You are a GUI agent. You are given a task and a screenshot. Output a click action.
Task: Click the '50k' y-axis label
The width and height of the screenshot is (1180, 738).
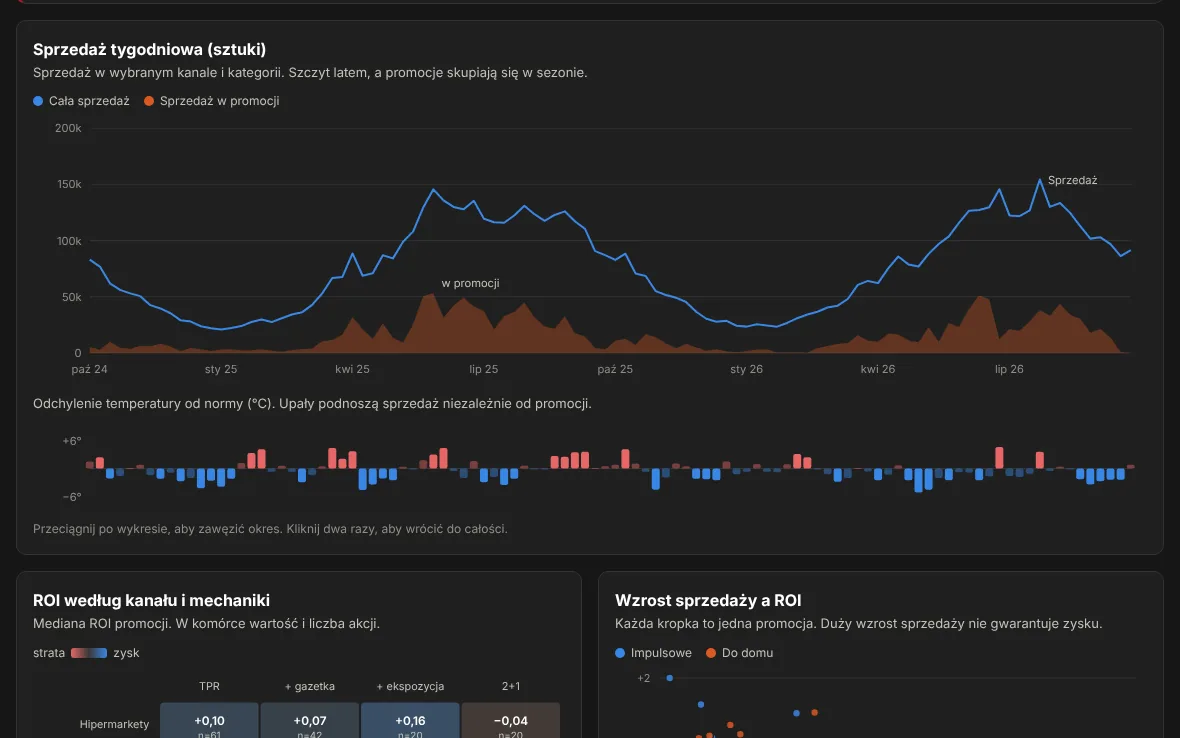pos(71,297)
